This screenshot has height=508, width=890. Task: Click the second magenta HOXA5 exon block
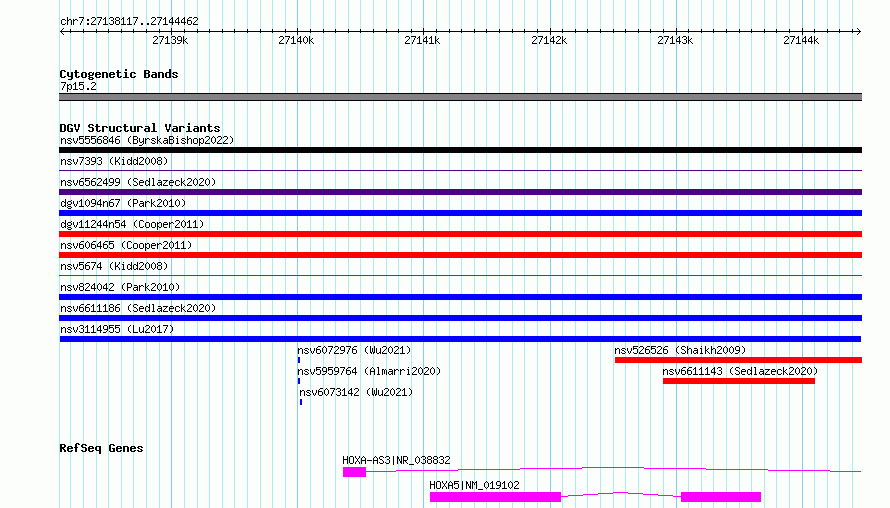point(721,497)
